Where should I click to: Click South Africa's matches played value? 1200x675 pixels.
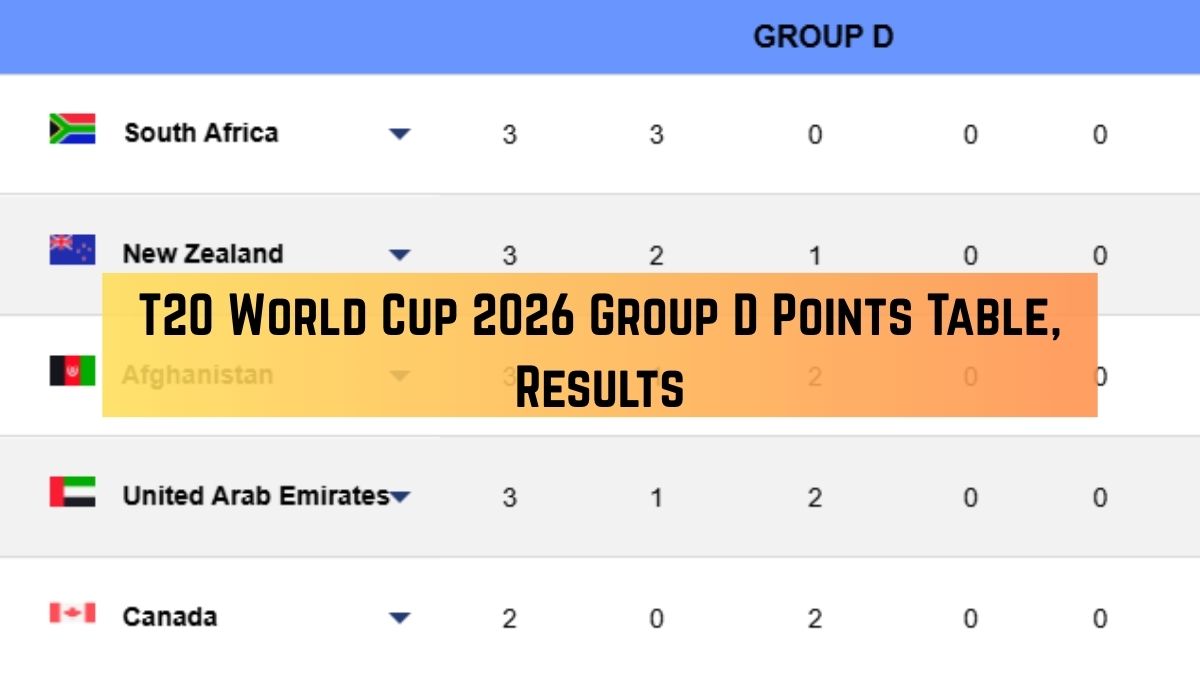point(509,135)
